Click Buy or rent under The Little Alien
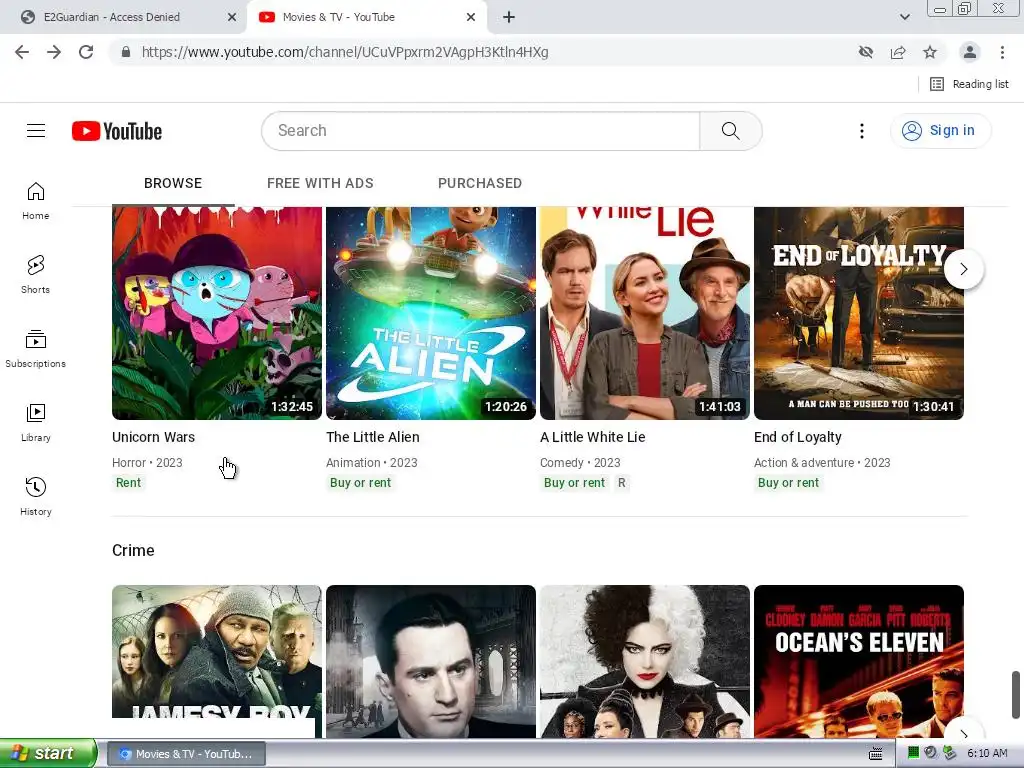1024x768 pixels. [360, 483]
